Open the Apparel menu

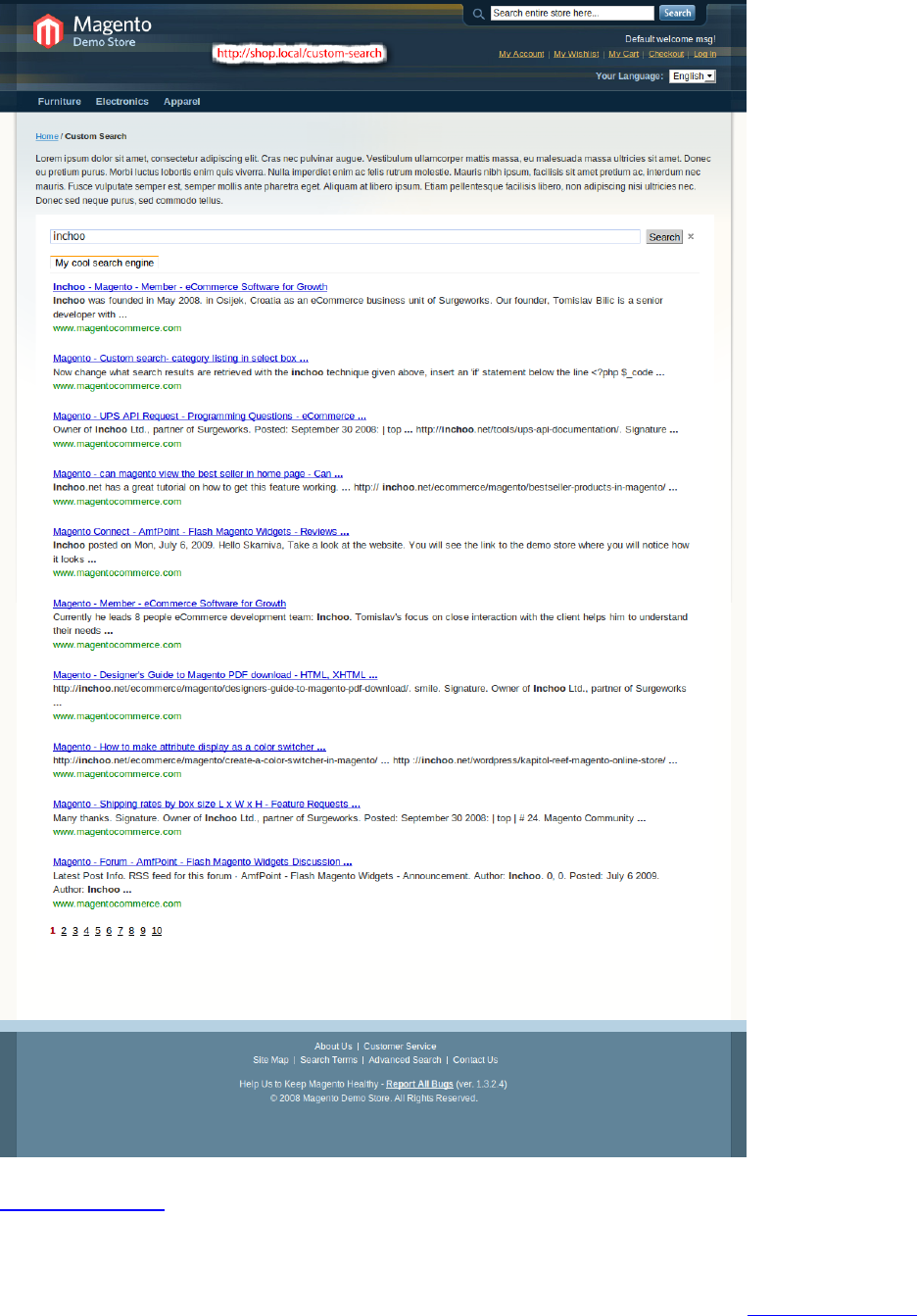tap(182, 102)
